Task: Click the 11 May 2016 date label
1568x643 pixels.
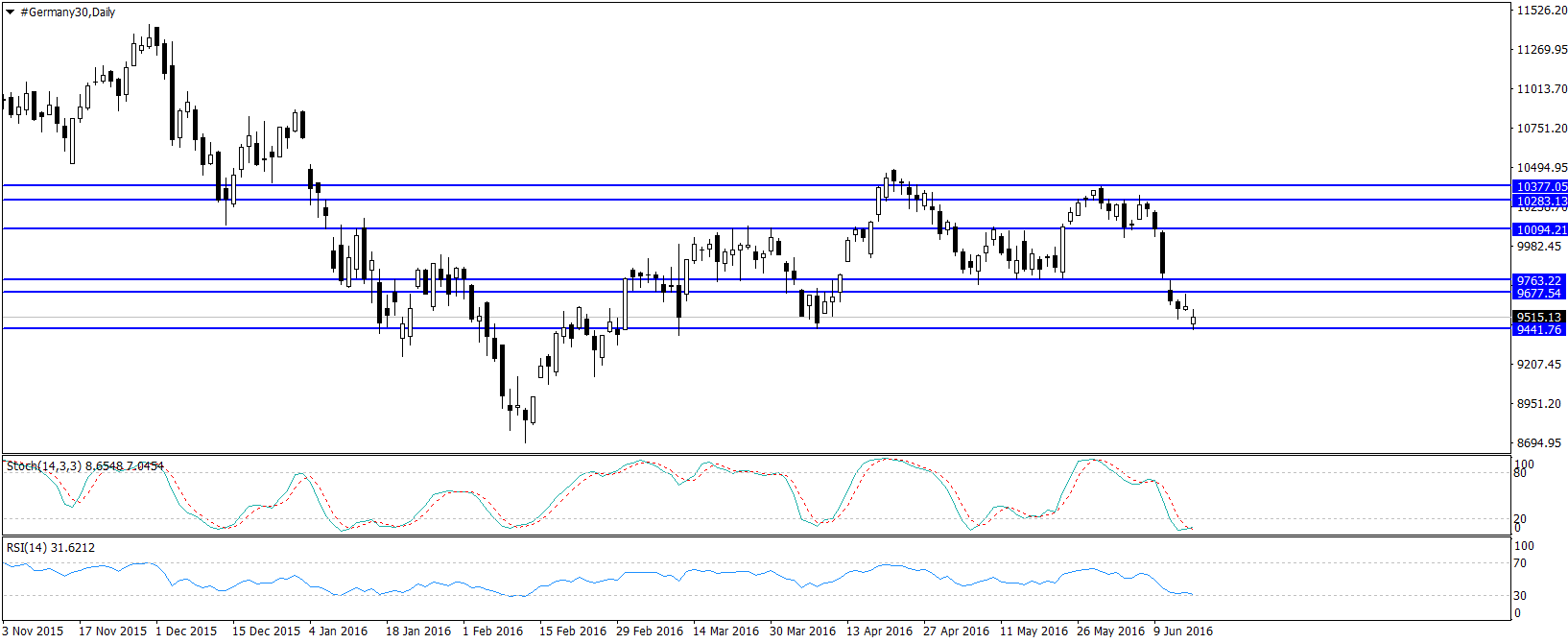Action: coord(1034,631)
